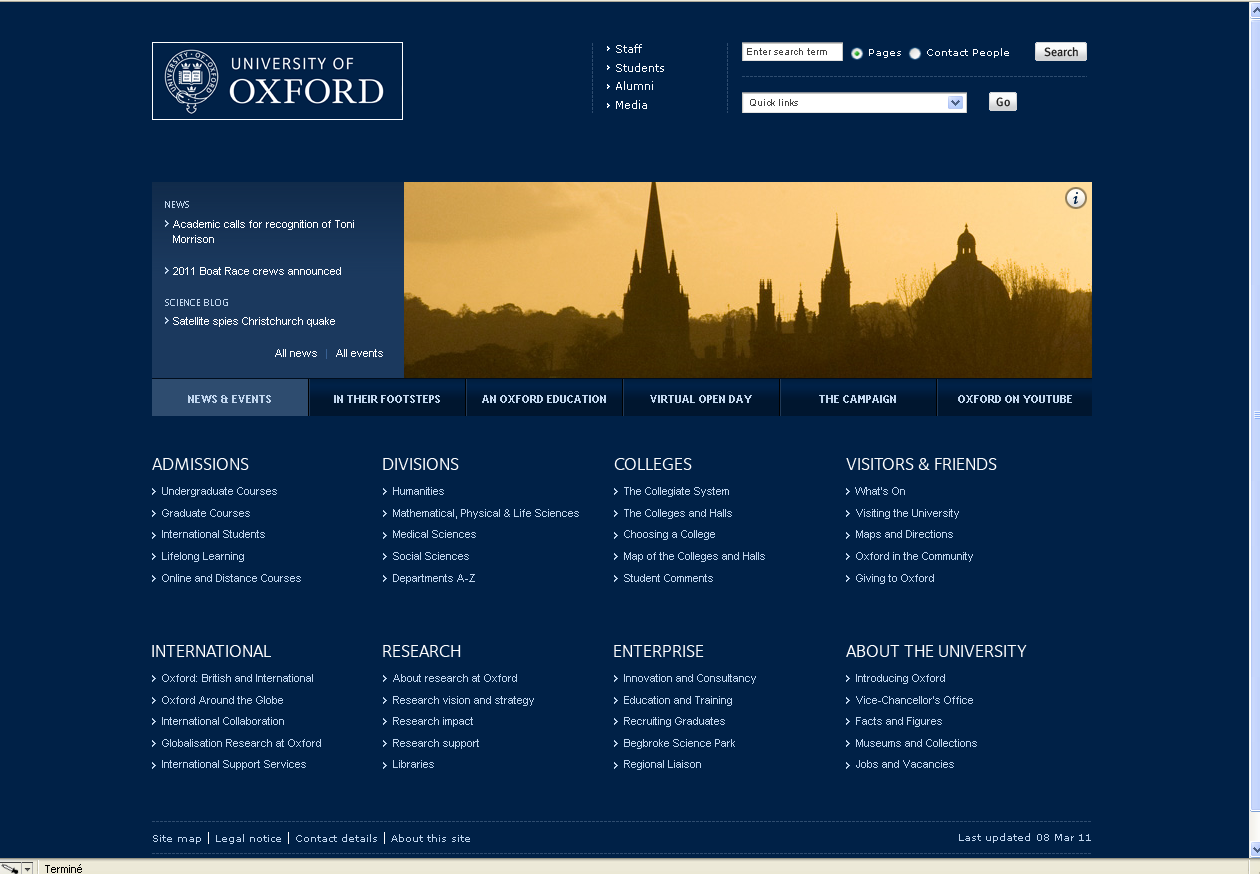Open Giving to Oxford
Viewport: 1260px width, 874px height.
(x=895, y=578)
